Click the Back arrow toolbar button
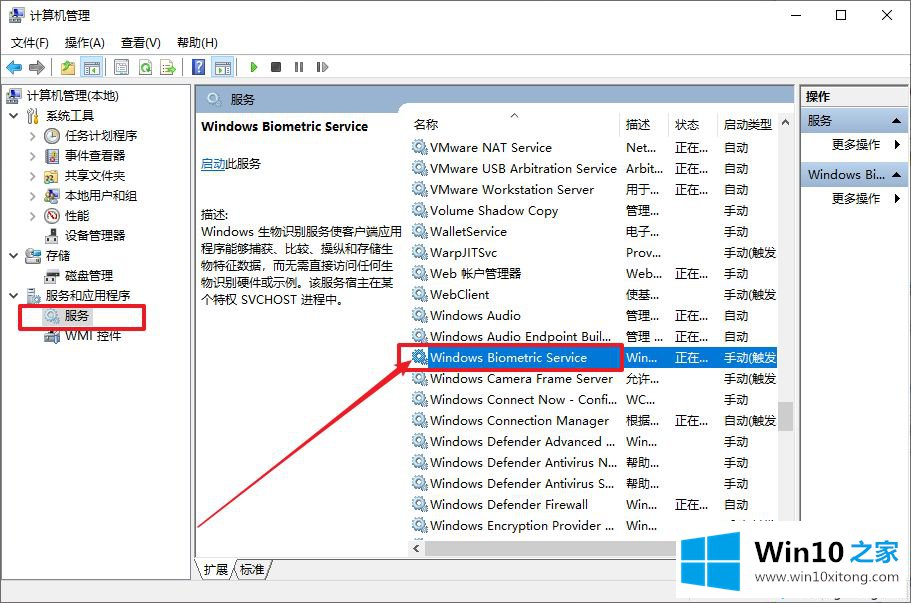 (14, 67)
